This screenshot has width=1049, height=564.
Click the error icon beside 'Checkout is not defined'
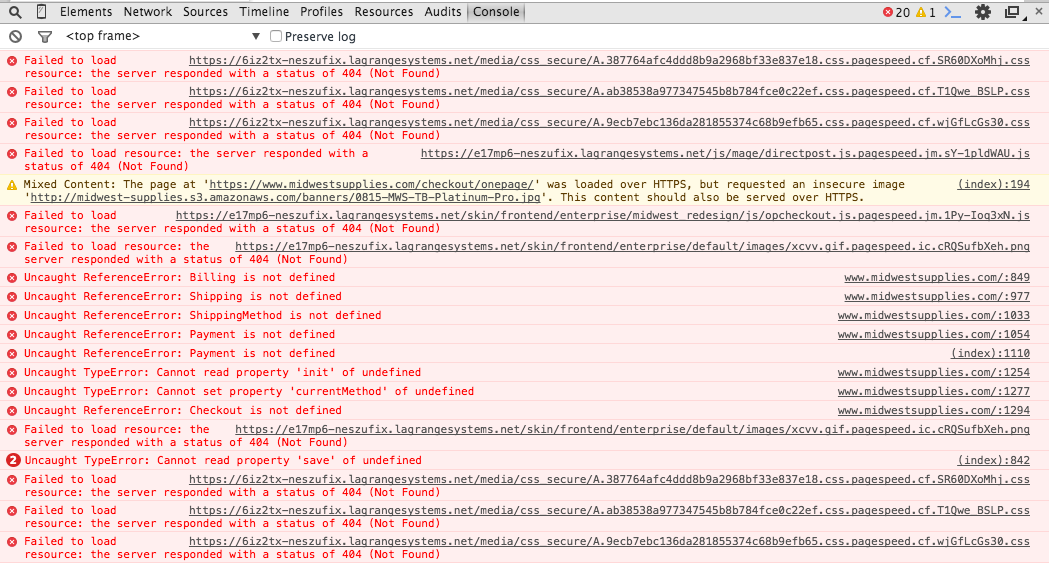[12, 411]
